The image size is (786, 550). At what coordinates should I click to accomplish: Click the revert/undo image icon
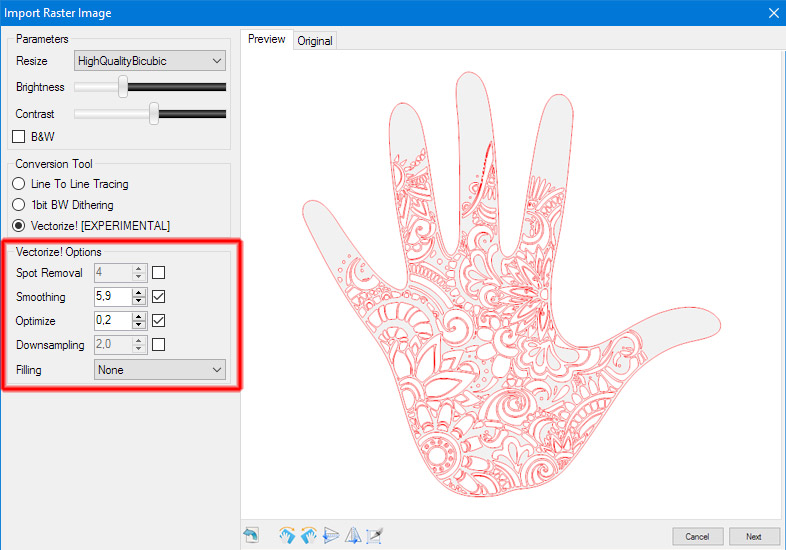252,535
